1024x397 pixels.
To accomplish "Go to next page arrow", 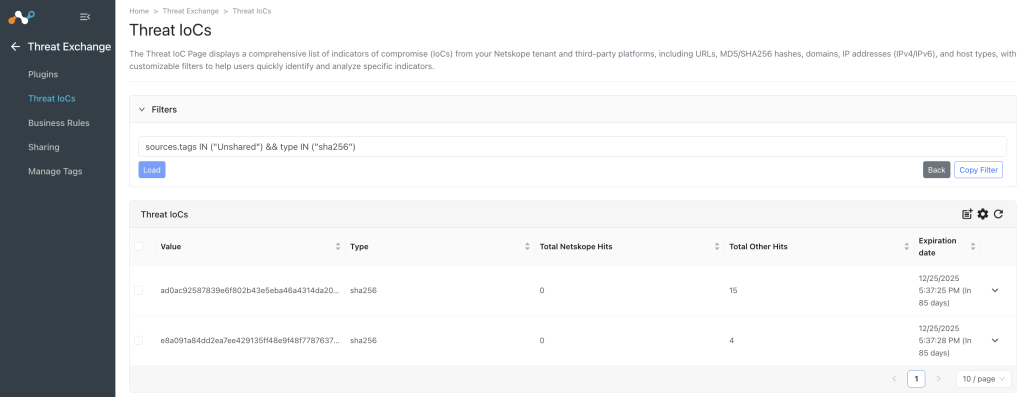I will pyautogui.click(x=938, y=379).
